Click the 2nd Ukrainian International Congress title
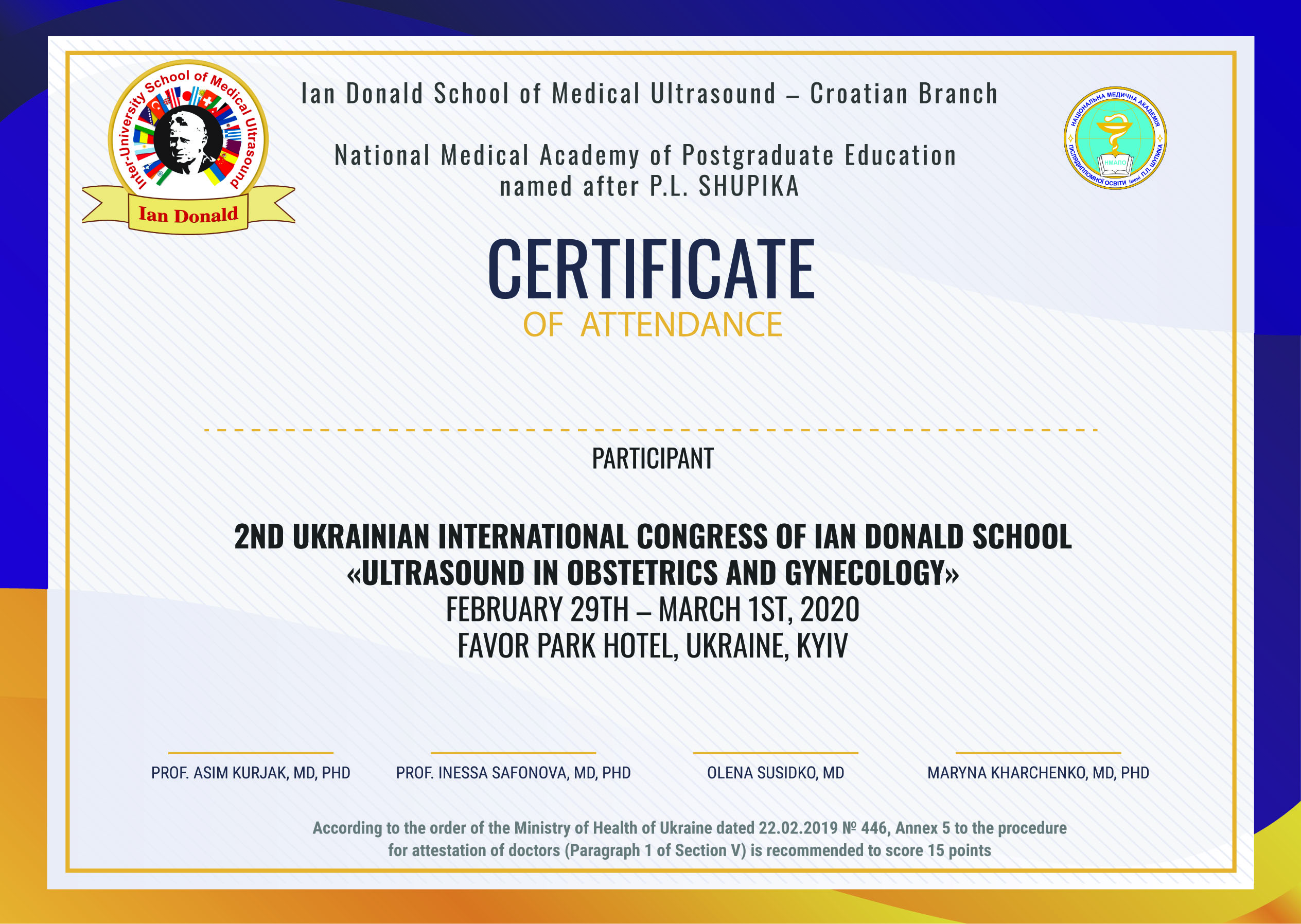 click(652, 537)
